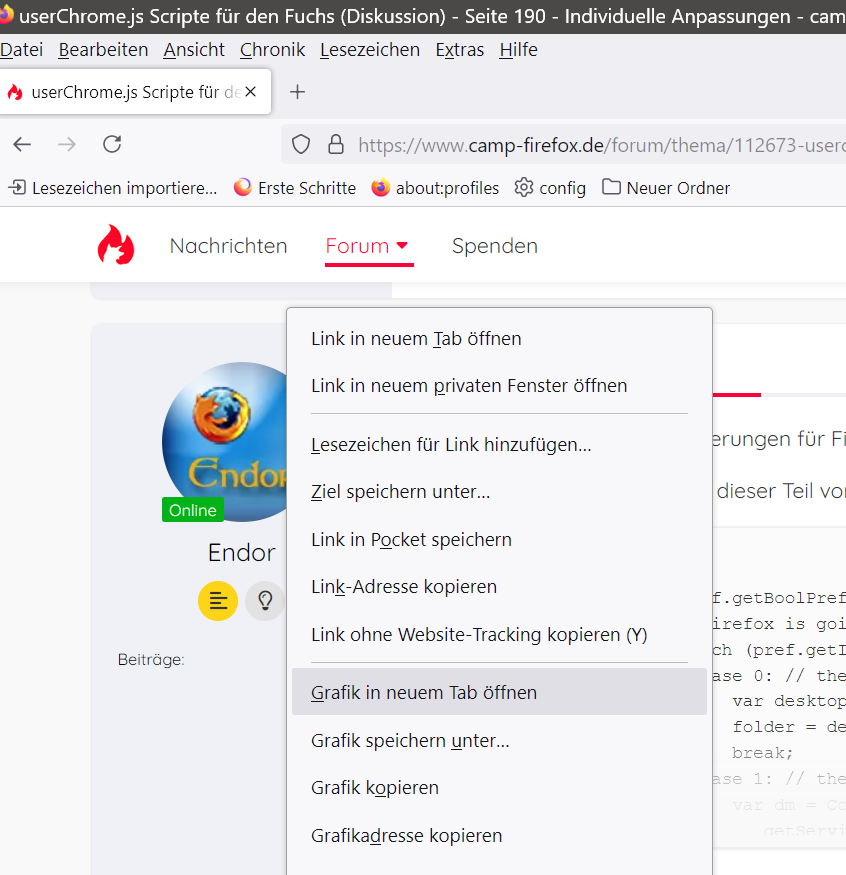Choose Link in neuem Tab öffnen
This screenshot has height=875, width=846.
tap(499, 339)
